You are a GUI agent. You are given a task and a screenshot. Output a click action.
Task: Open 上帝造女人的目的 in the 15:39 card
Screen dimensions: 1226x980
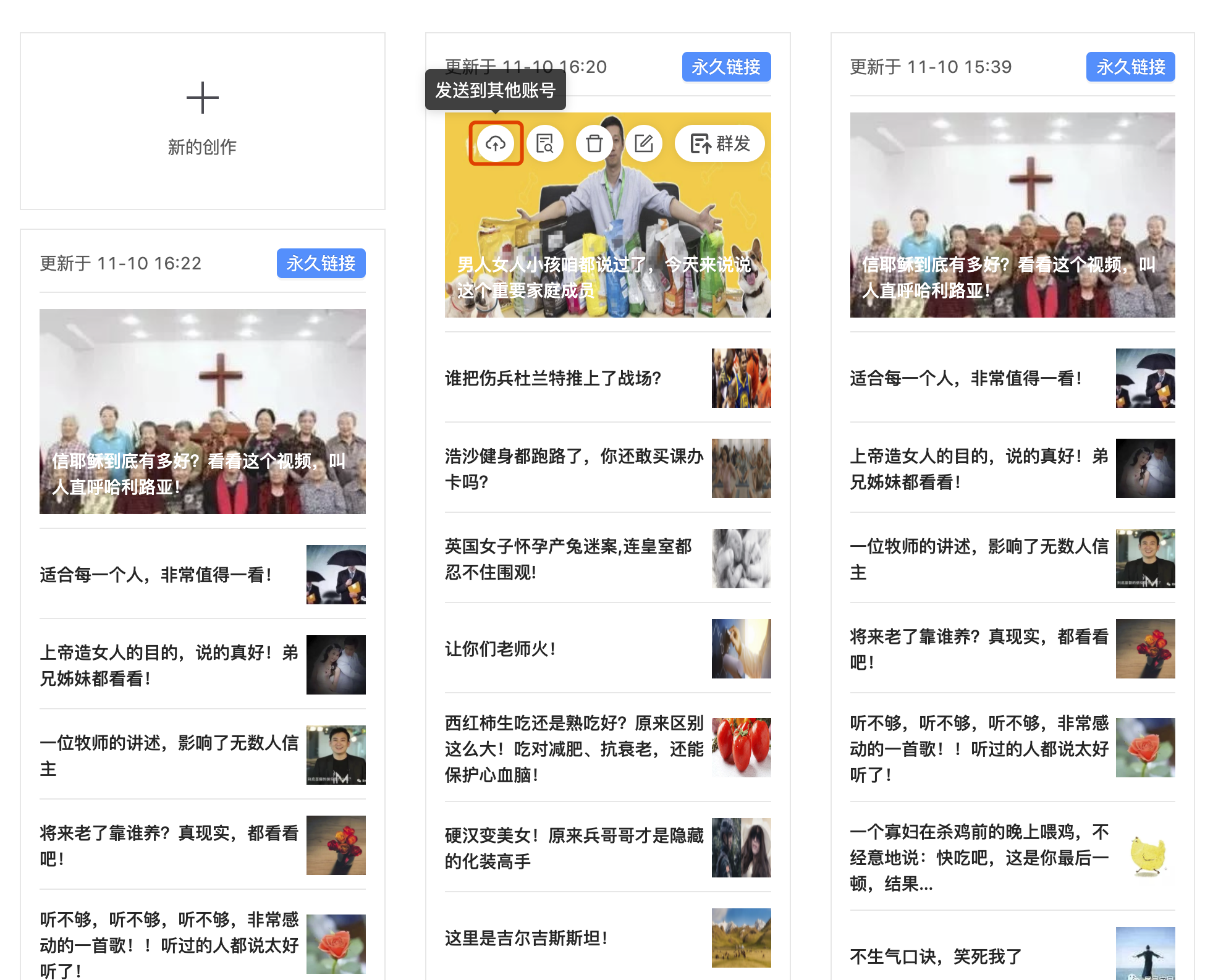(979, 468)
